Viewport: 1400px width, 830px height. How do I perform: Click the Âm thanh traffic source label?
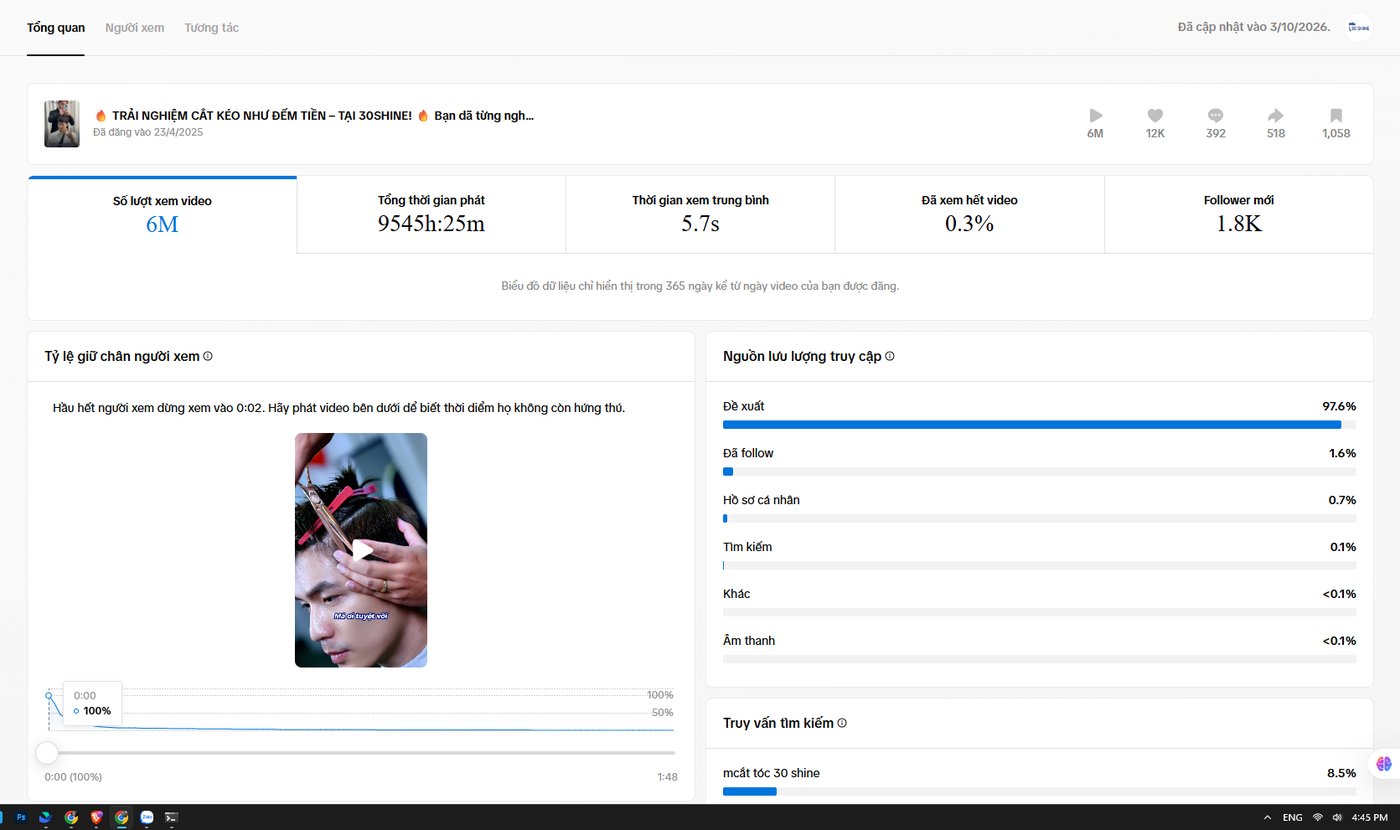[749, 640]
